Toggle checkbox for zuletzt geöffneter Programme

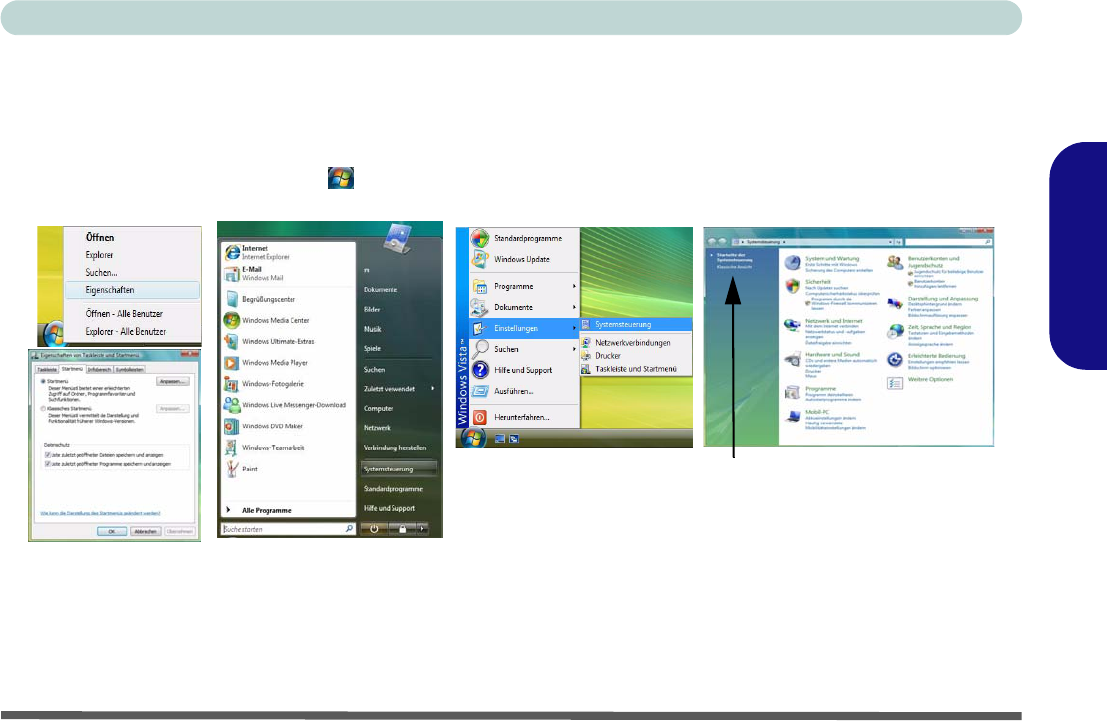(x=45, y=466)
